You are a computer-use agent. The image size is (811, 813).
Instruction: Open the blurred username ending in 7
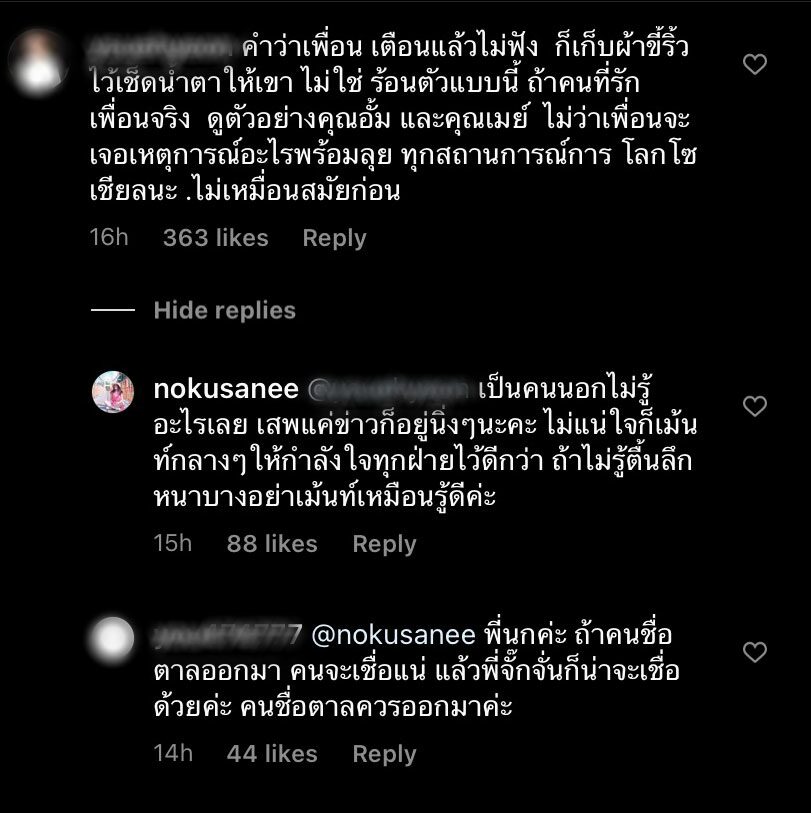point(228,635)
